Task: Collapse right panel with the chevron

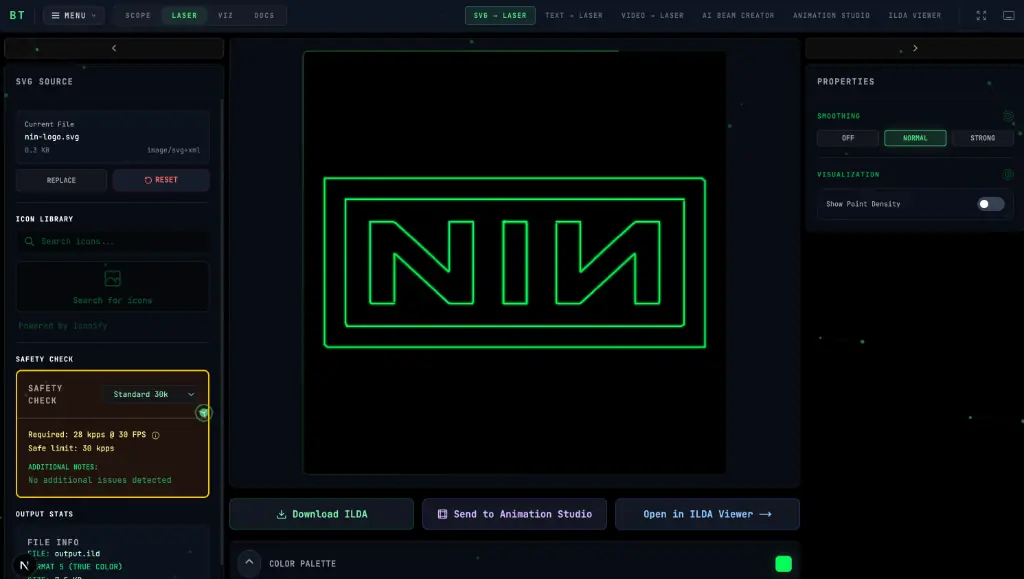Action: (915, 48)
